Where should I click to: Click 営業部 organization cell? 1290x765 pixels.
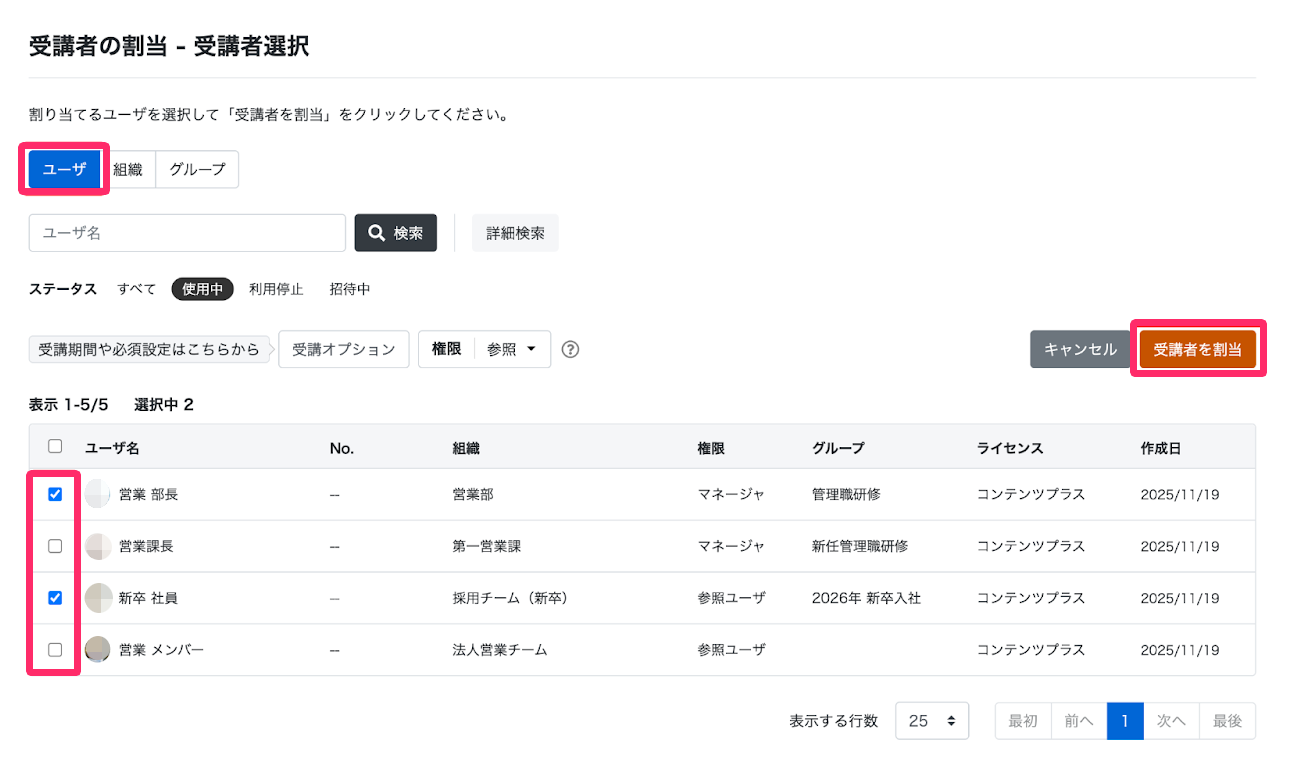point(473,494)
